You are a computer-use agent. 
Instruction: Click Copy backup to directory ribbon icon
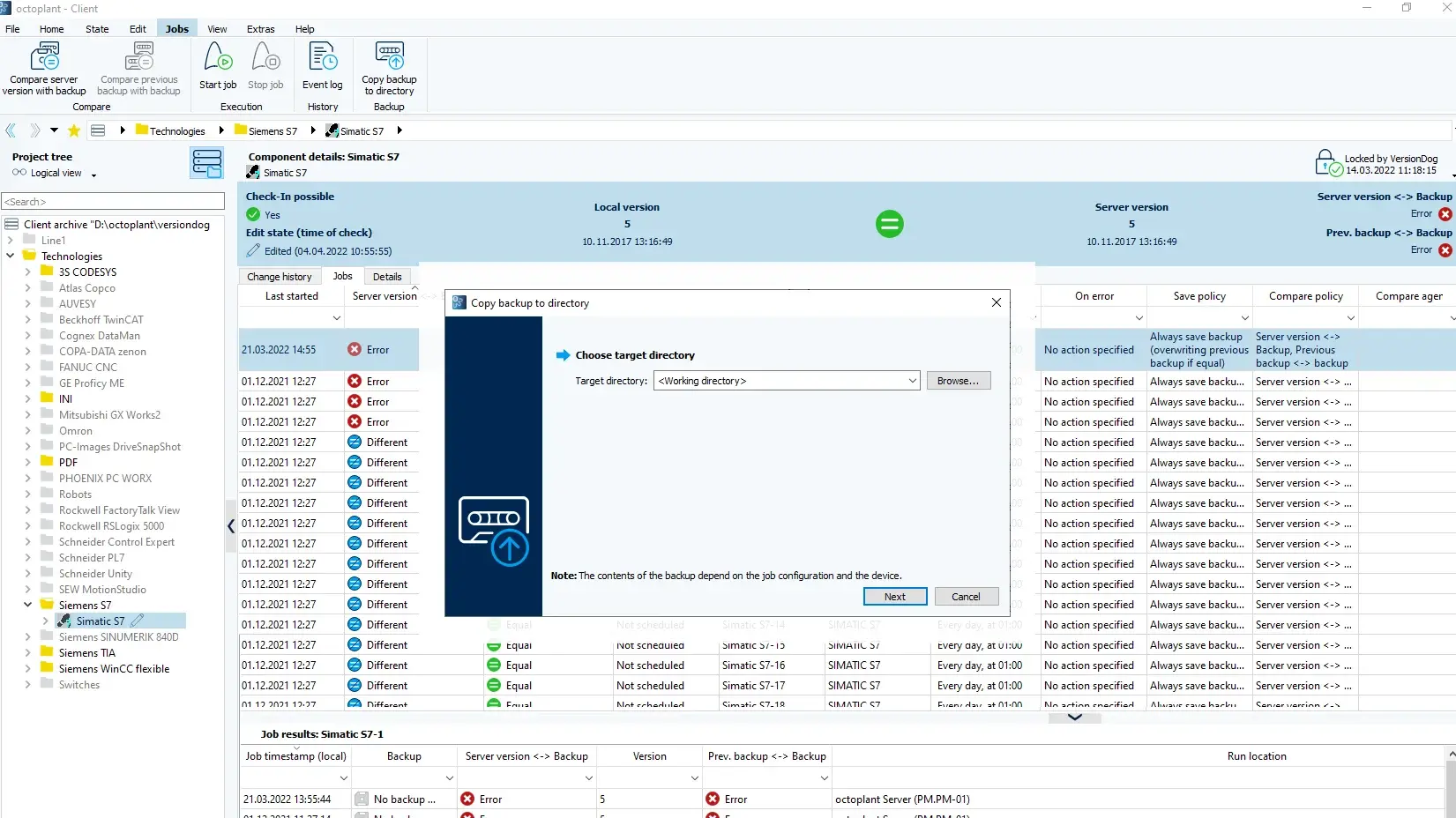(x=389, y=56)
